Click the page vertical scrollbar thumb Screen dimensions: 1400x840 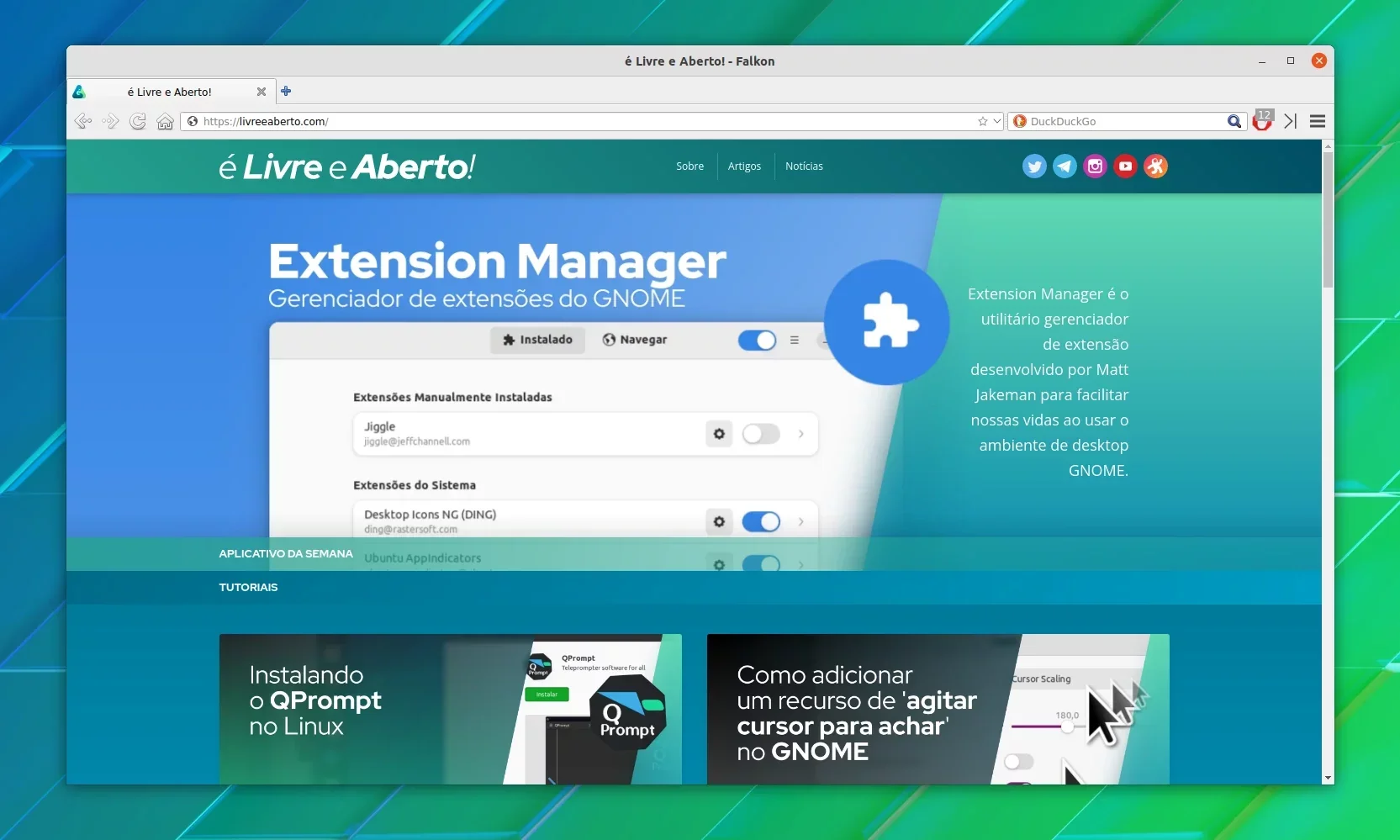click(1328, 219)
